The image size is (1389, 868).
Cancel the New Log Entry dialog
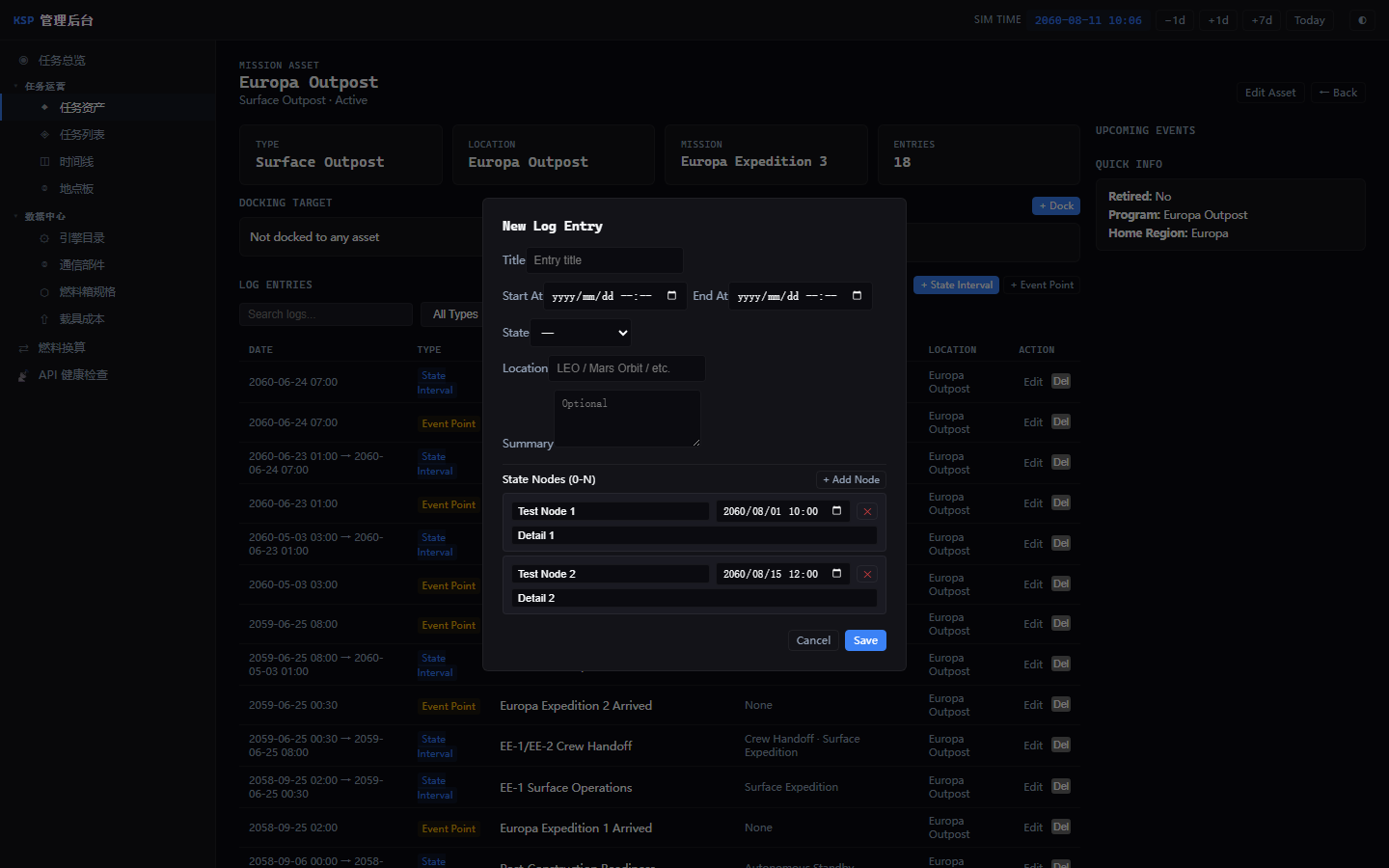pyautogui.click(x=813, y=640)
